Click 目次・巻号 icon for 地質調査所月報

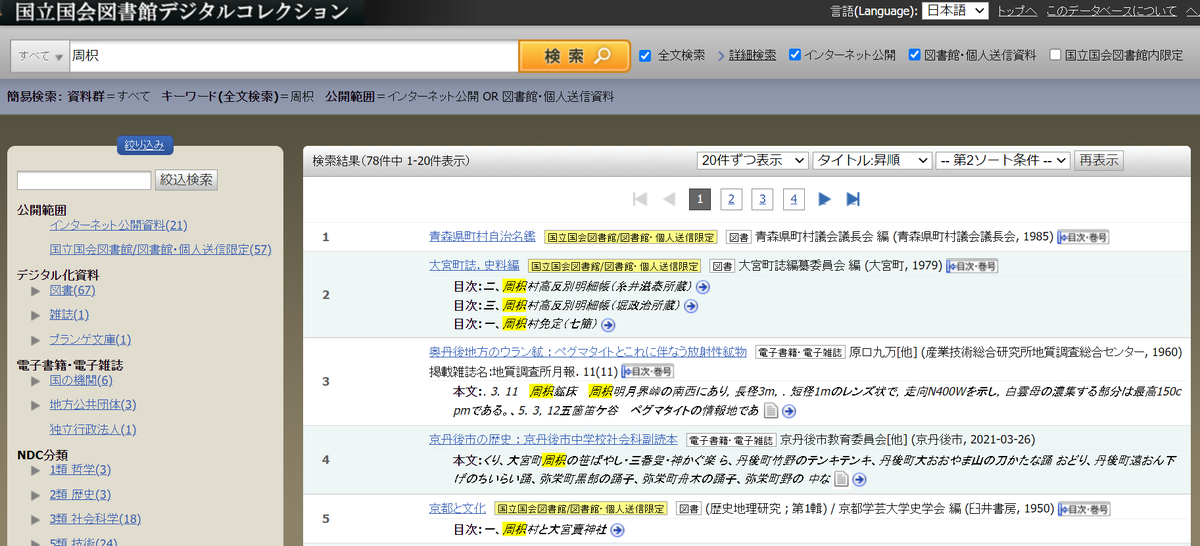[x=647, y=371]
